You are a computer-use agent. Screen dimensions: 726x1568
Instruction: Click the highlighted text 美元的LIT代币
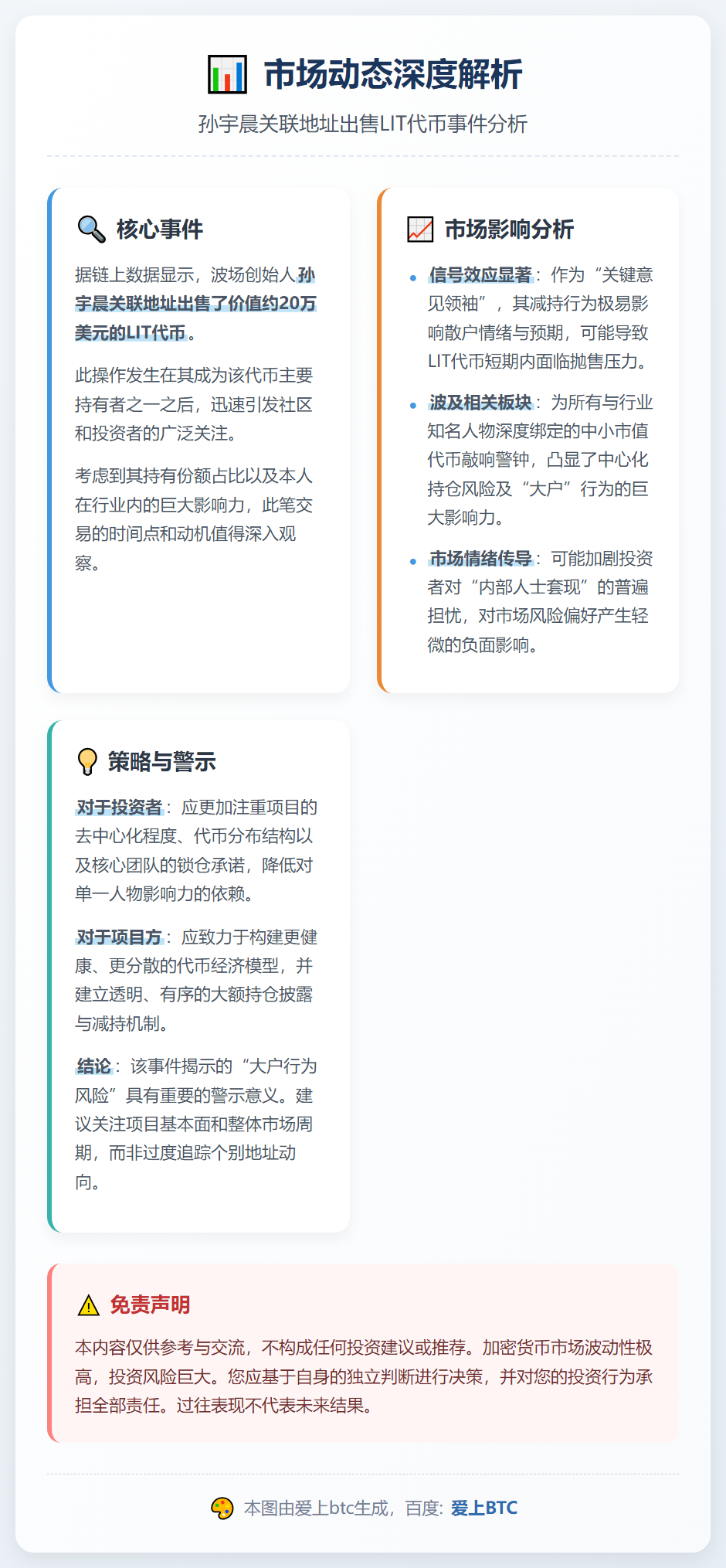pos(131,332)
